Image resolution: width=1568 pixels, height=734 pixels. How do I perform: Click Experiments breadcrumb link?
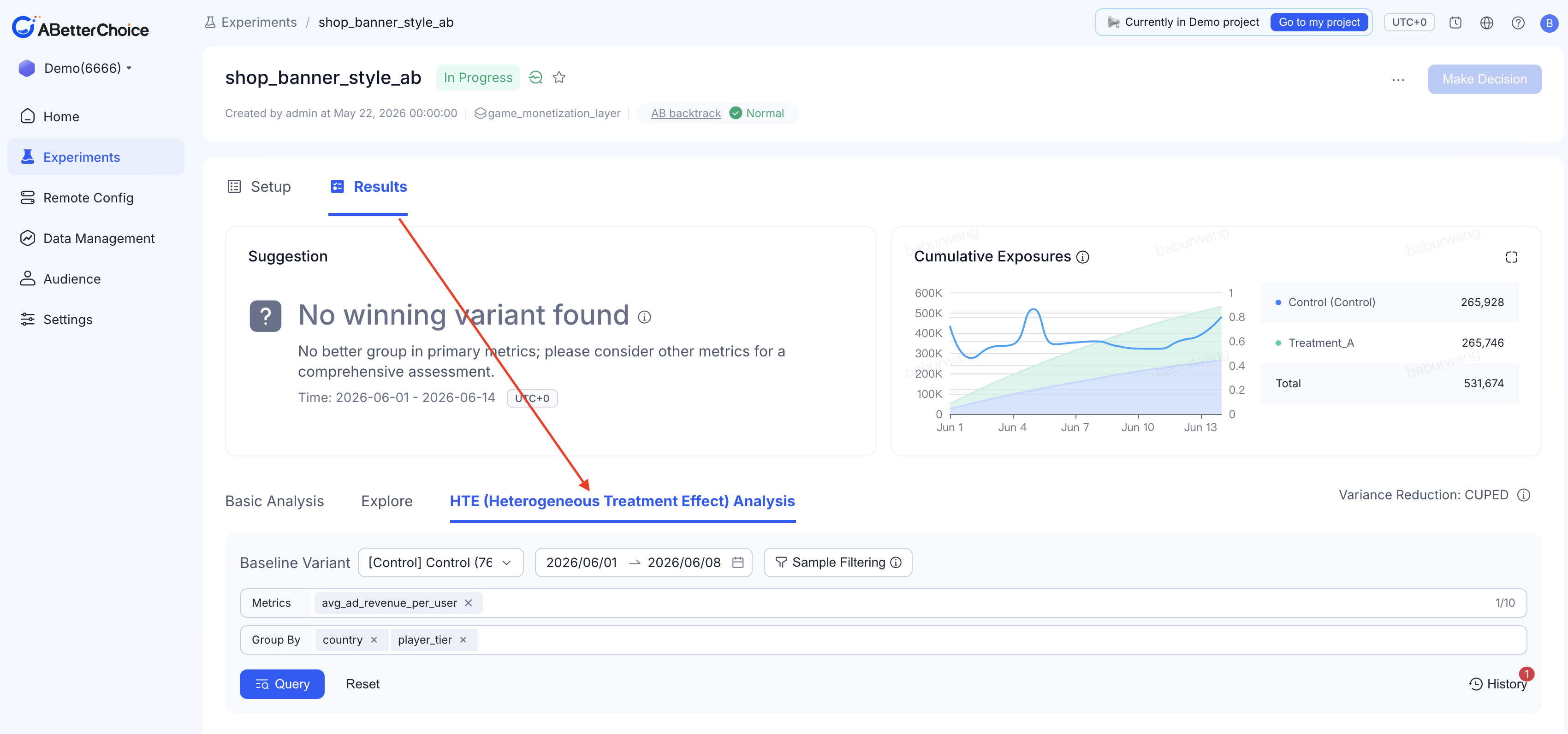[259, 23]
